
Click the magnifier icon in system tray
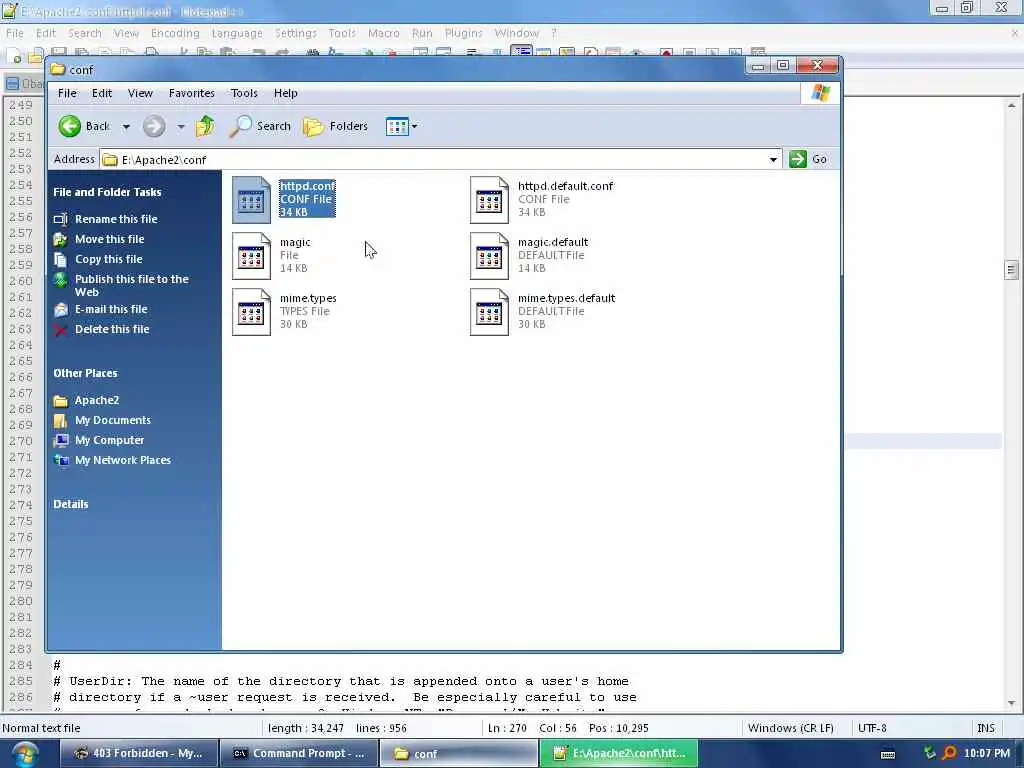949,753
